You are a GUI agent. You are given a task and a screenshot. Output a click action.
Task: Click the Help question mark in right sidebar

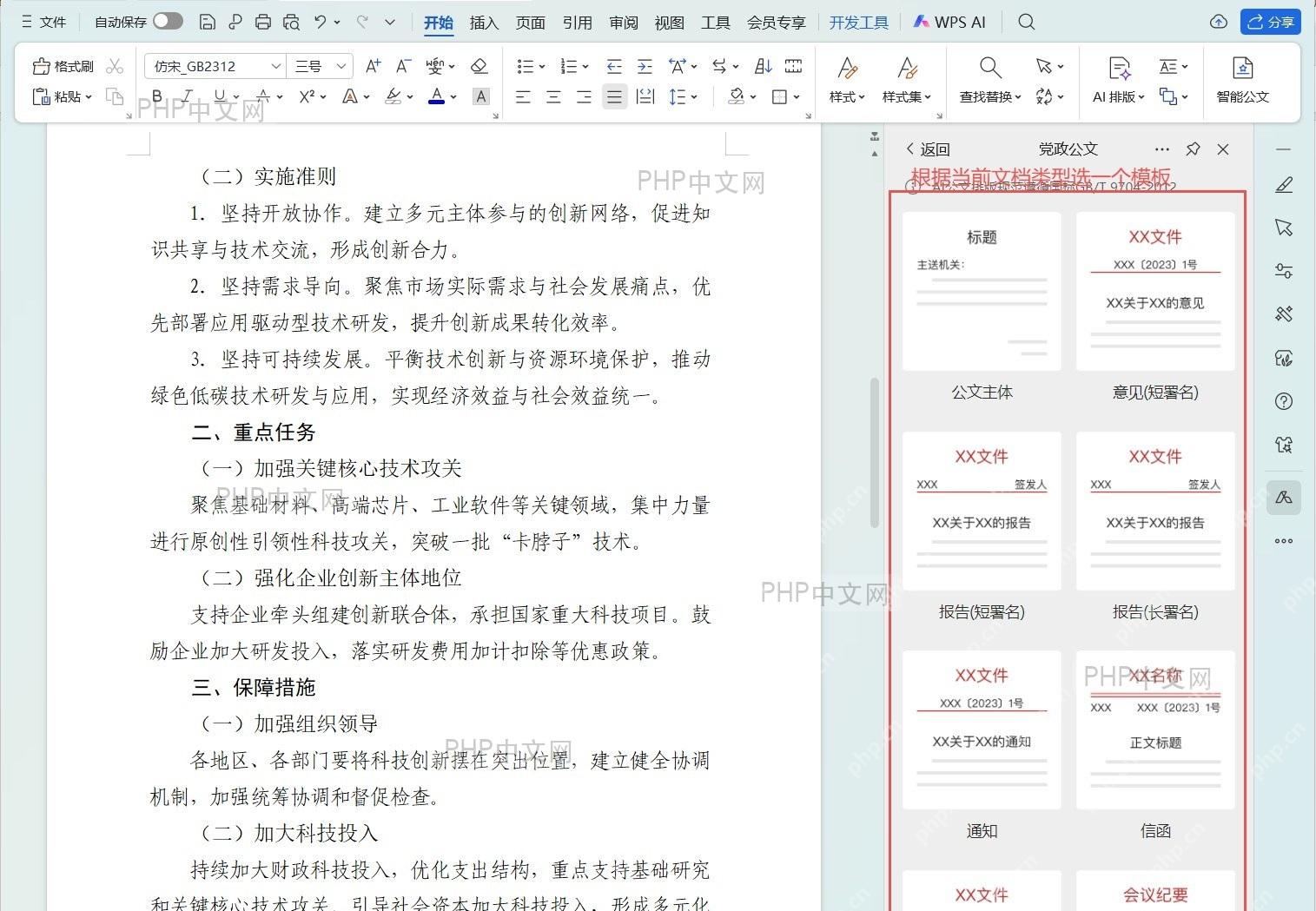tap(1284, 401)
